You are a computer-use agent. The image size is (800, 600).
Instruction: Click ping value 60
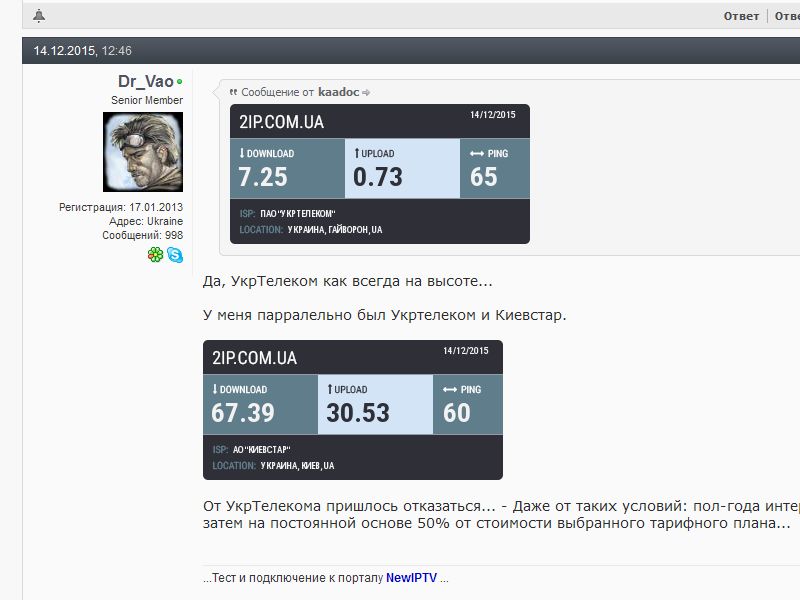(457, 413)
